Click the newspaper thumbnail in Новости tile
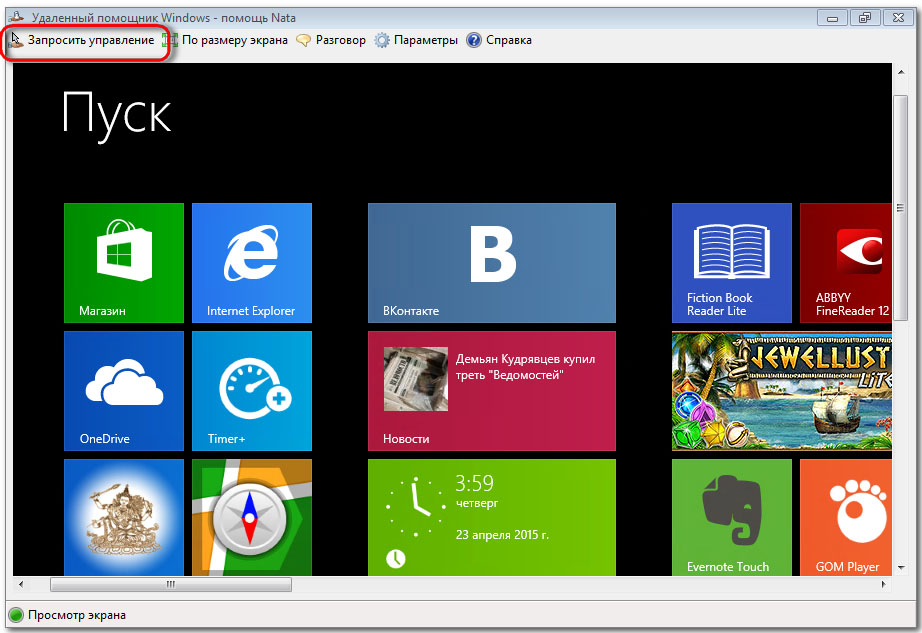The image size is (922, 633). [x=416, y=379]
